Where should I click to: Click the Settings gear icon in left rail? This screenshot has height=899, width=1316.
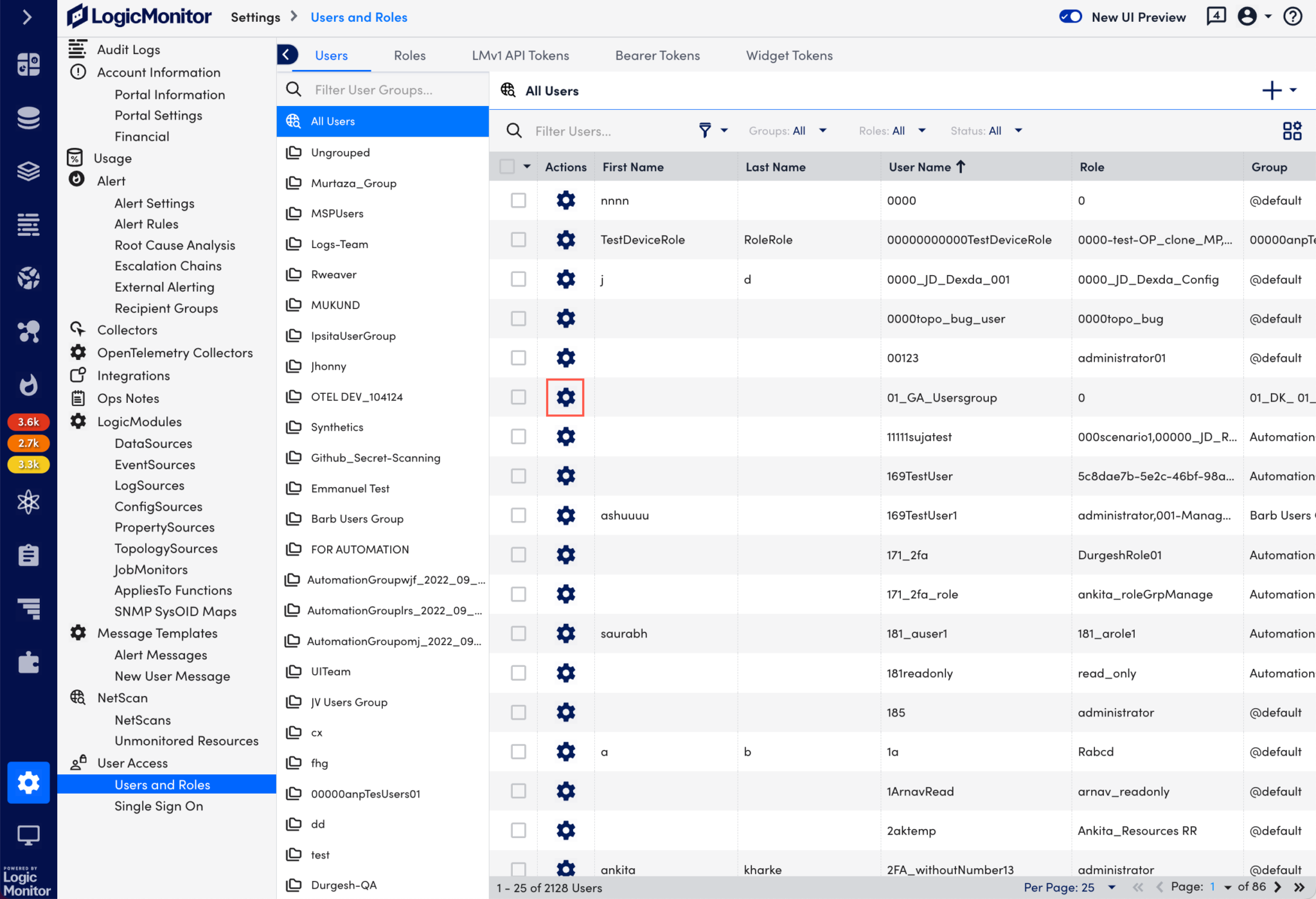coord(28,783)
